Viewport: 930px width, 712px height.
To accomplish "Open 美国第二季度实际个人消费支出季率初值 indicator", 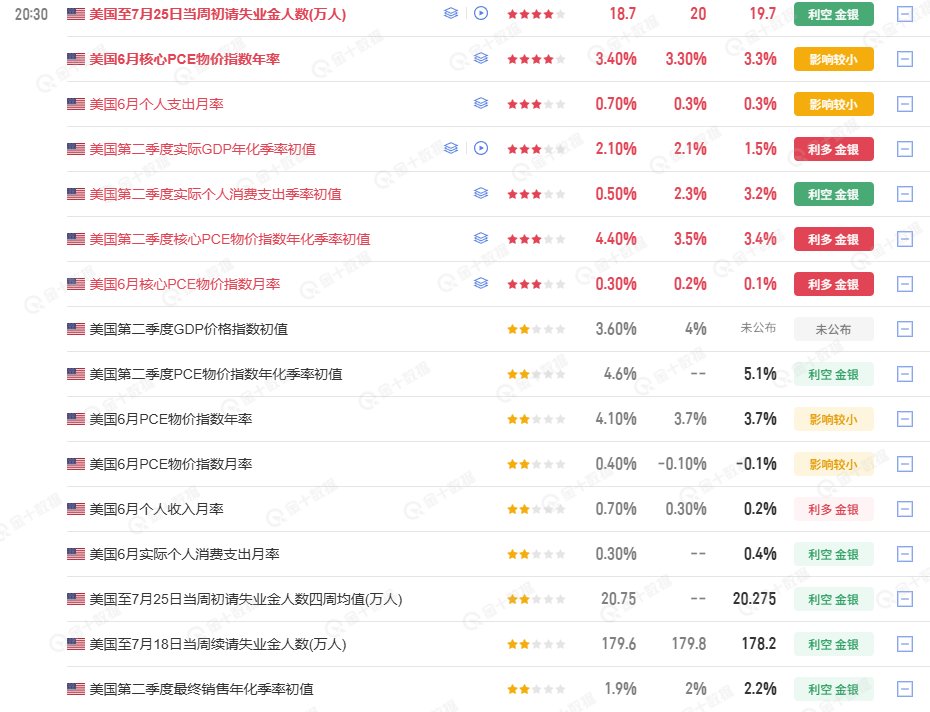I will pyautogui.click(x=215, y=195).
